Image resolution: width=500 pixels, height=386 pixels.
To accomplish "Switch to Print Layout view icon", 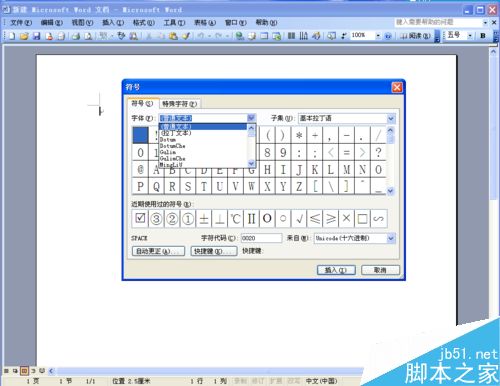I will pos(24,371).
